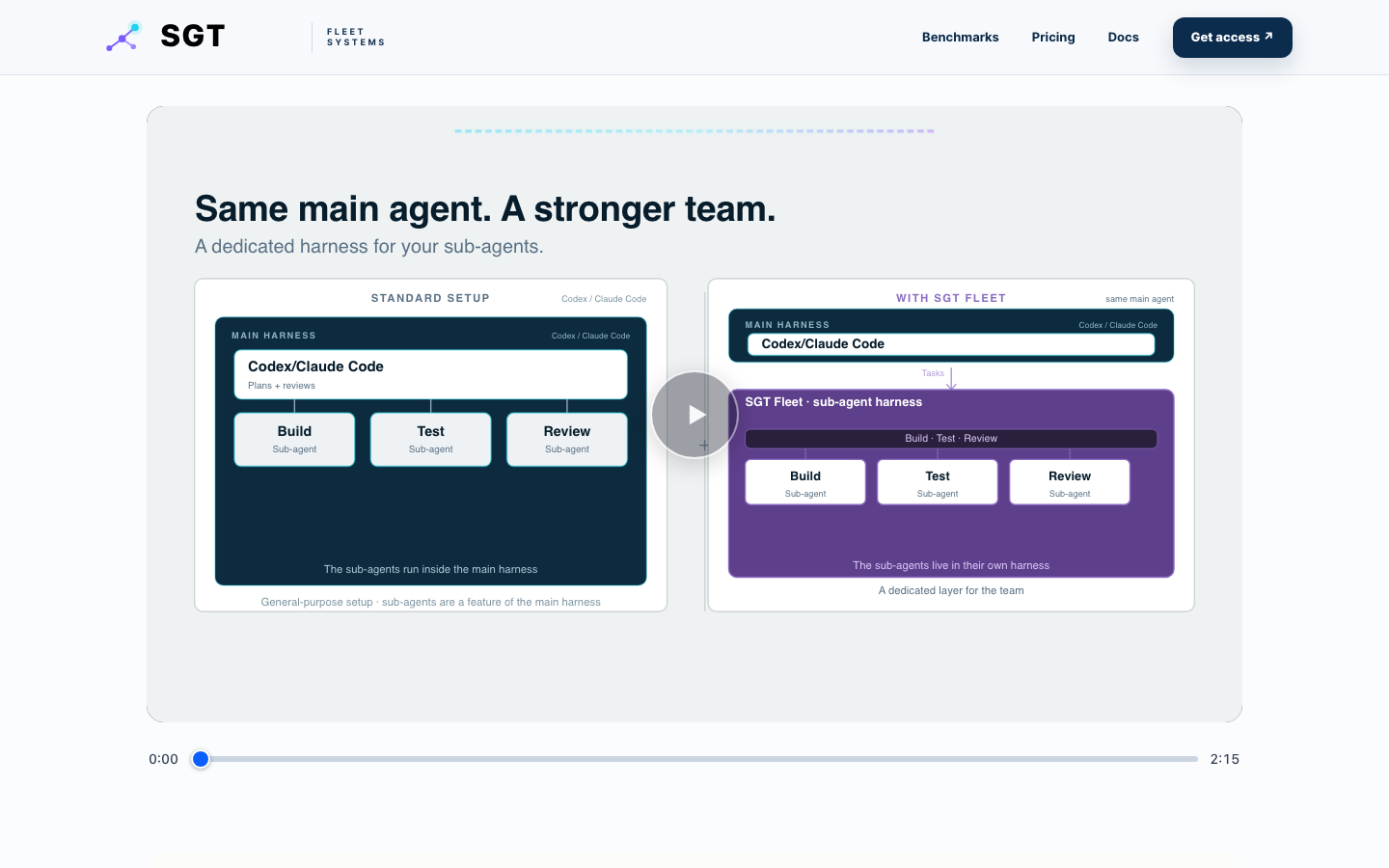
Task: Click the Test sub-agent box in SGT Fleet harness
Action: coord(938,482)
